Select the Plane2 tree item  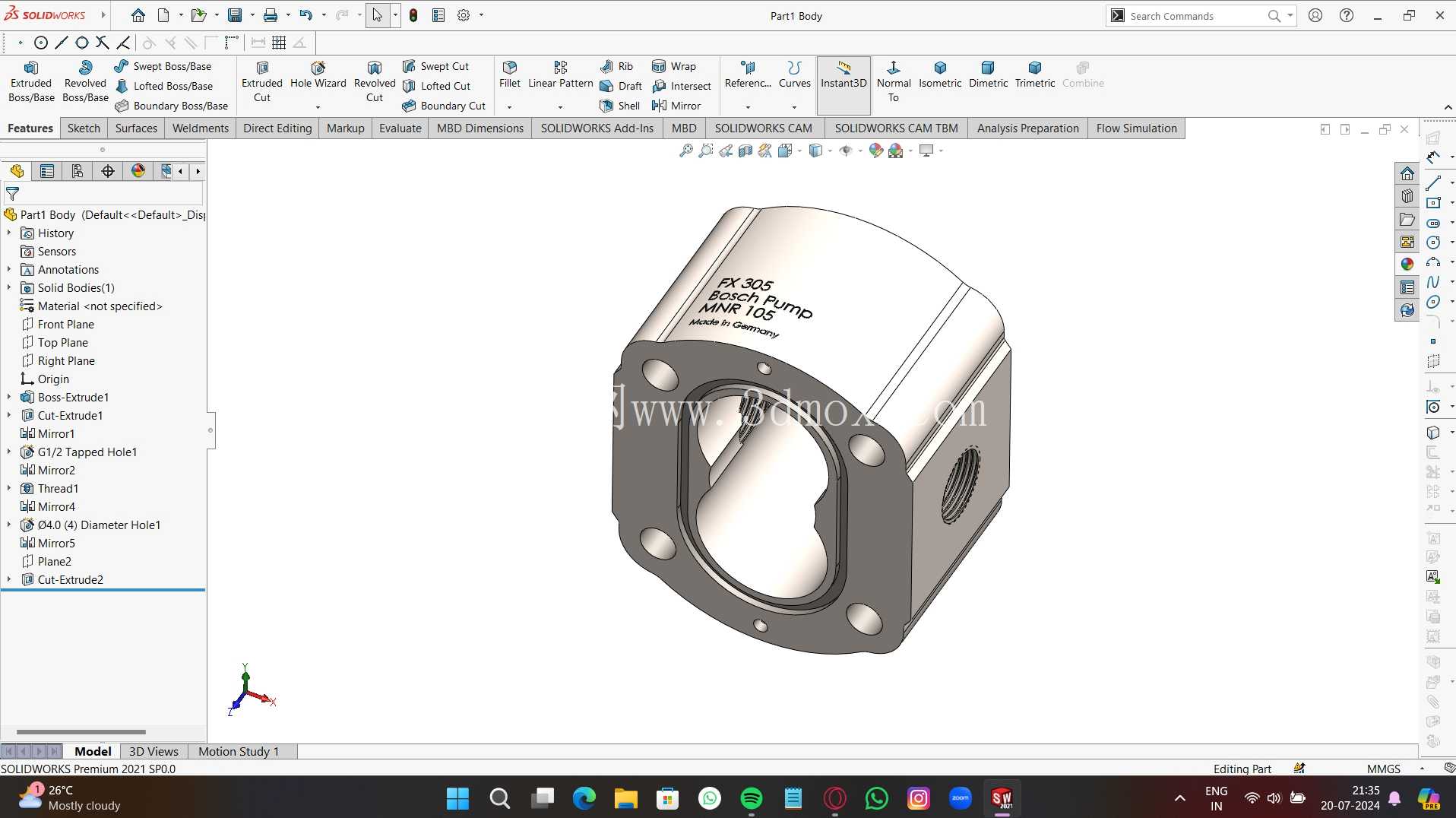[x=46, y=561]
